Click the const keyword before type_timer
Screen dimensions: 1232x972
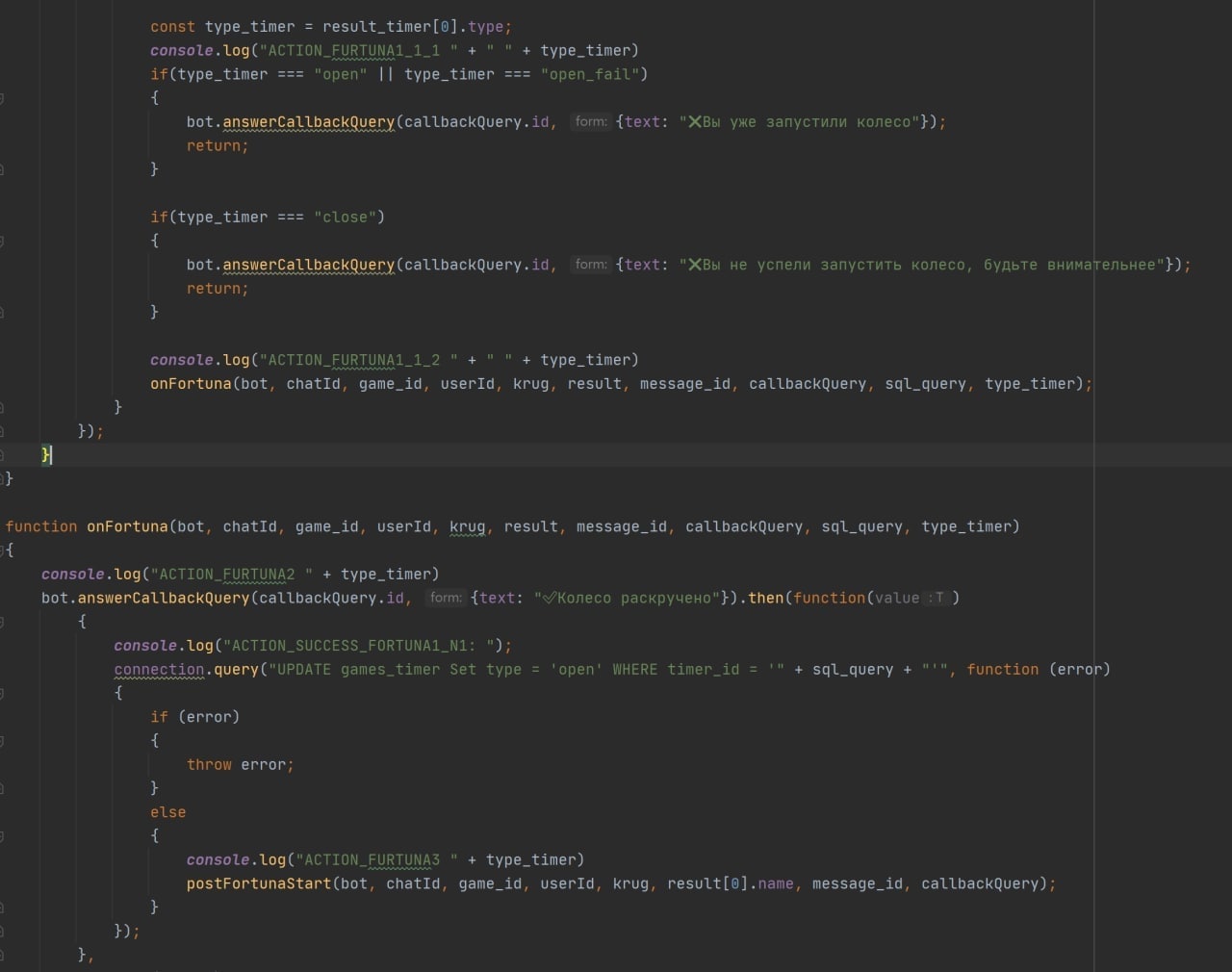[x=172, y=27]
